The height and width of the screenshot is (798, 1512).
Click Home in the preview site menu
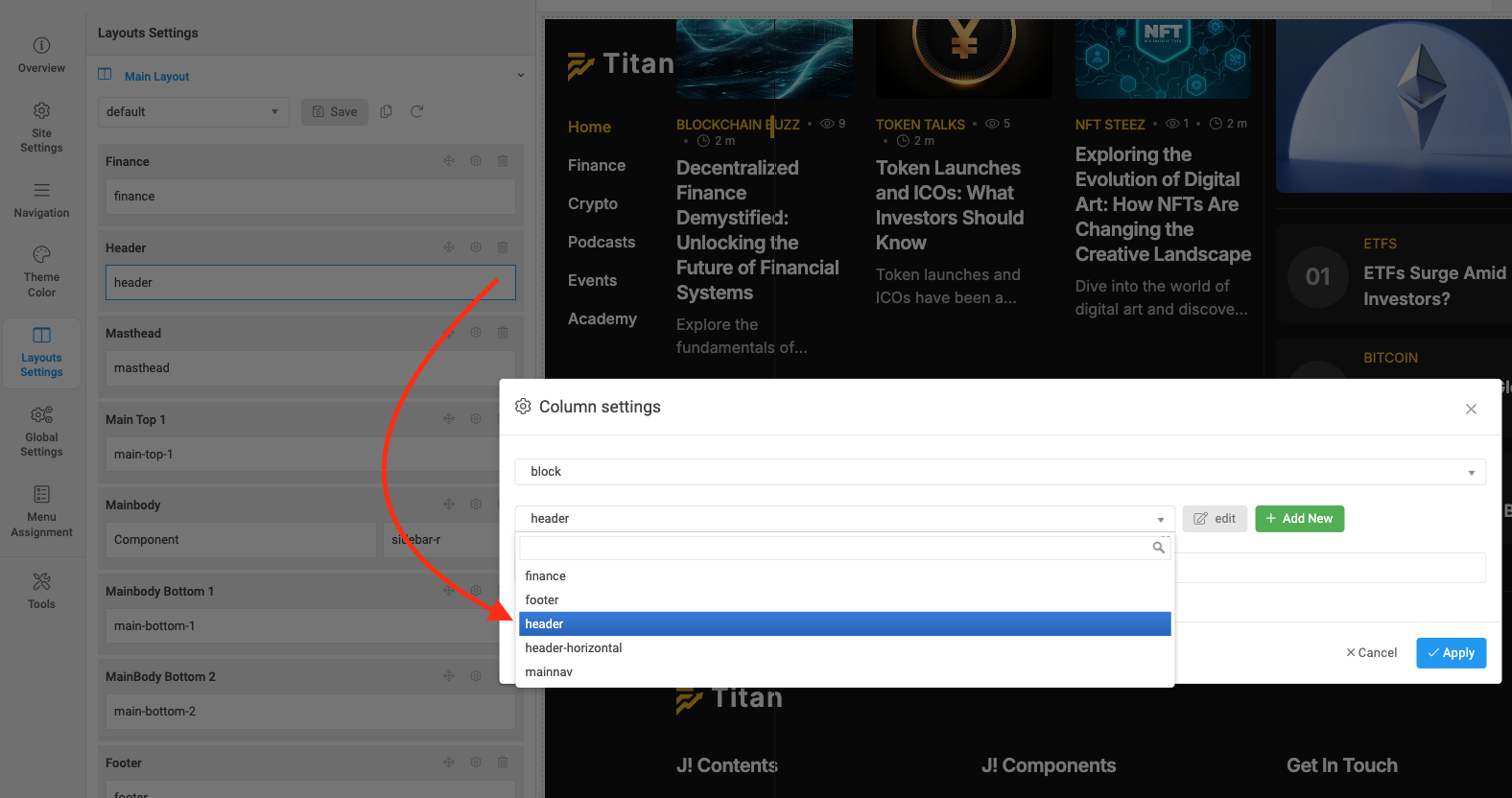[589, 127]
